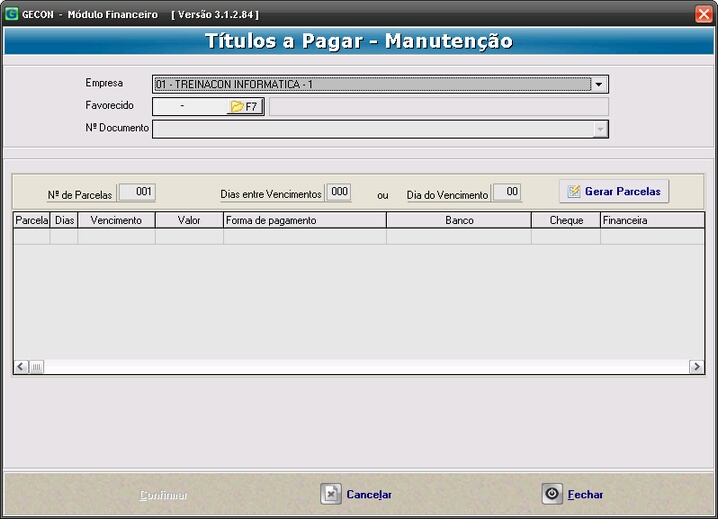This screenshot has height=519, width=718.
Task: Open the Nº Documento dropdown arrow
Action: tap(600, 130)
